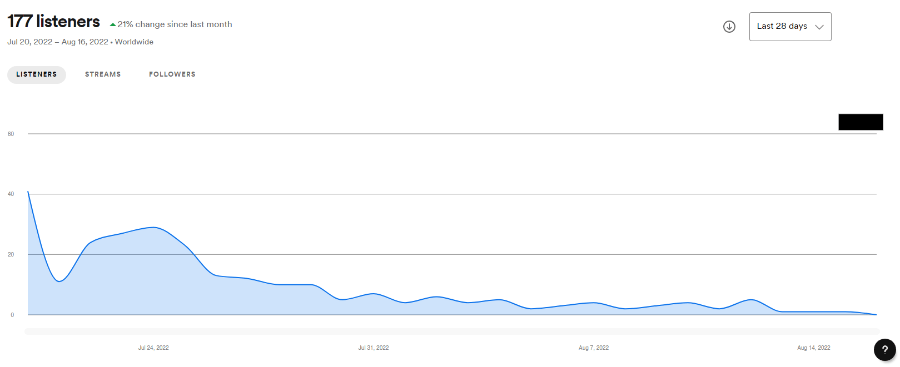
Task: Click the Aug 7, 2022 axis label
Action: pos(593,347)
